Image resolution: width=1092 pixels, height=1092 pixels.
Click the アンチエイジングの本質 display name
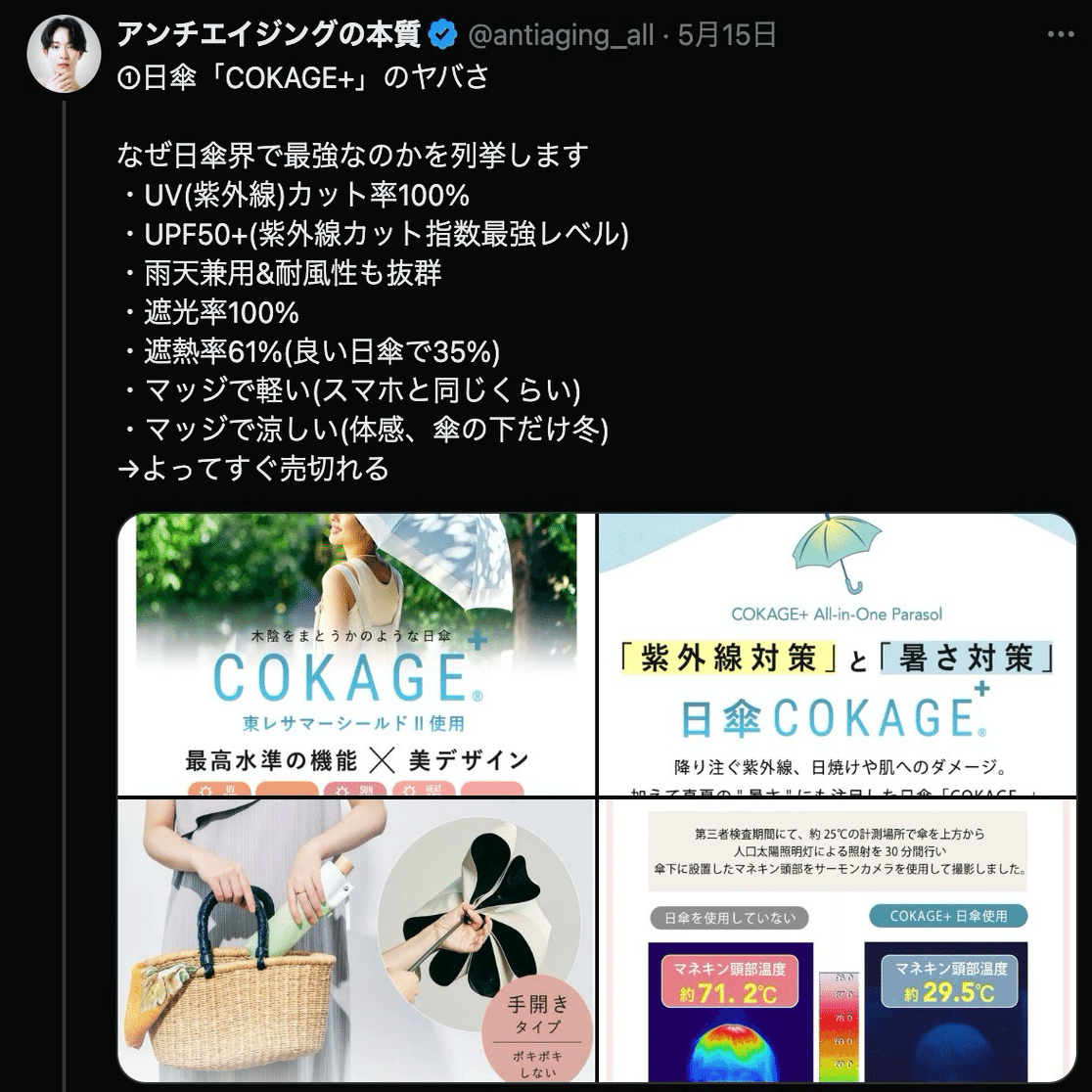coord(268,34)
